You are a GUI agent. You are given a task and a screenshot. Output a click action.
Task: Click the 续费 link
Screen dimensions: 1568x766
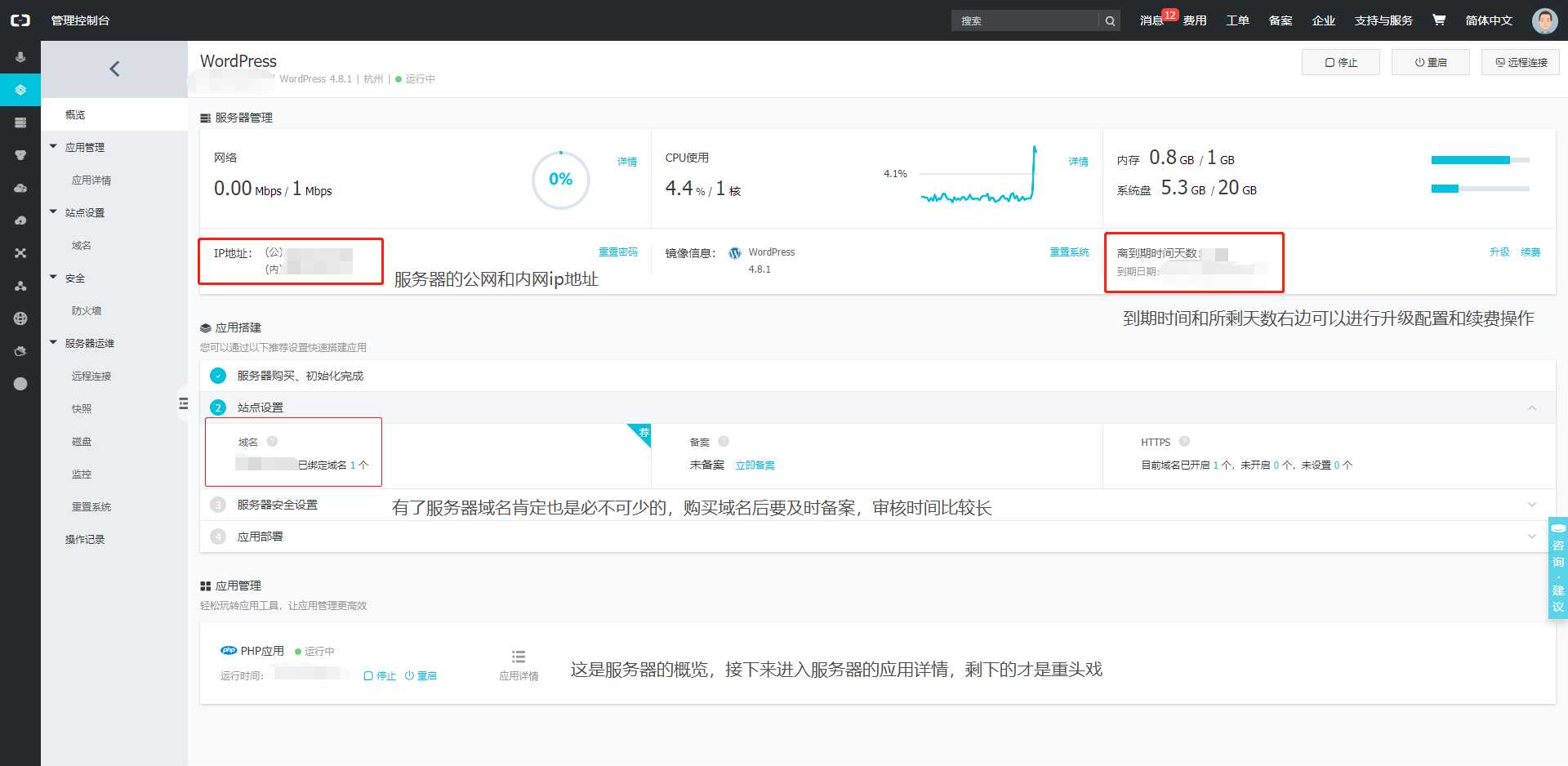(1530, 252)
